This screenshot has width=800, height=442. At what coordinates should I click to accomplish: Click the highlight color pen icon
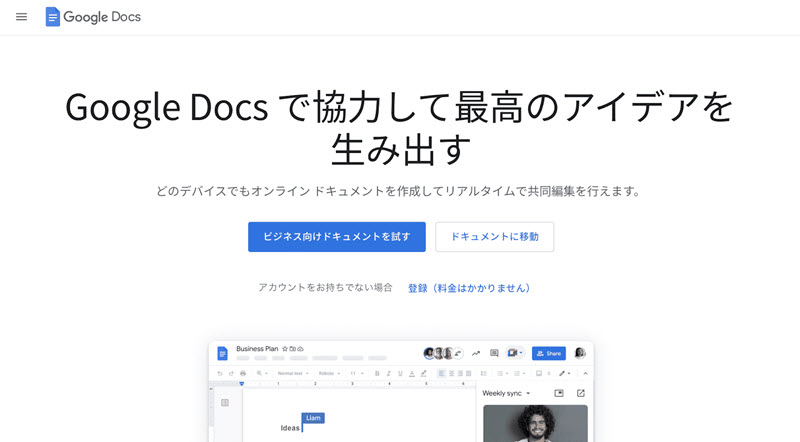tap(423, 373)
